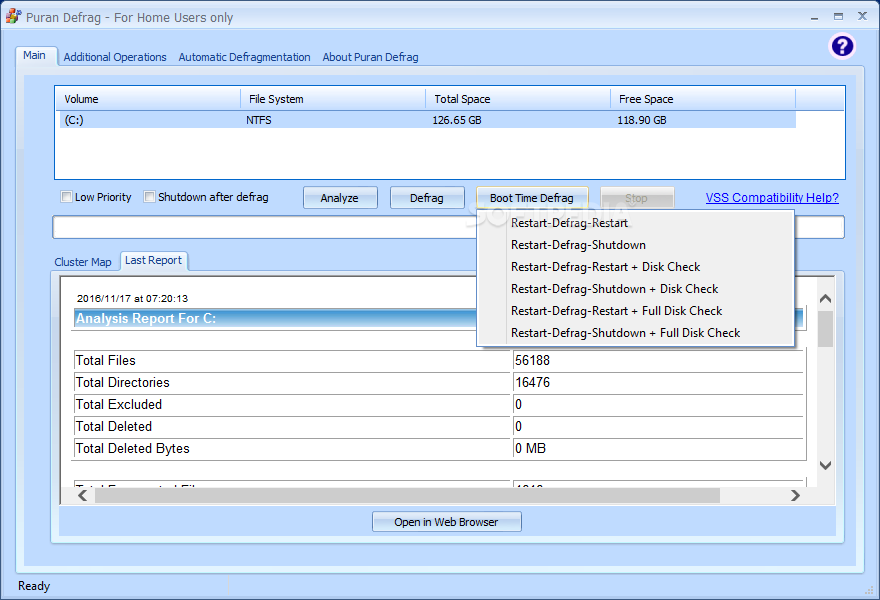Click report scroll down arrow
Screen dimensions: 880x600
(825, 465)
